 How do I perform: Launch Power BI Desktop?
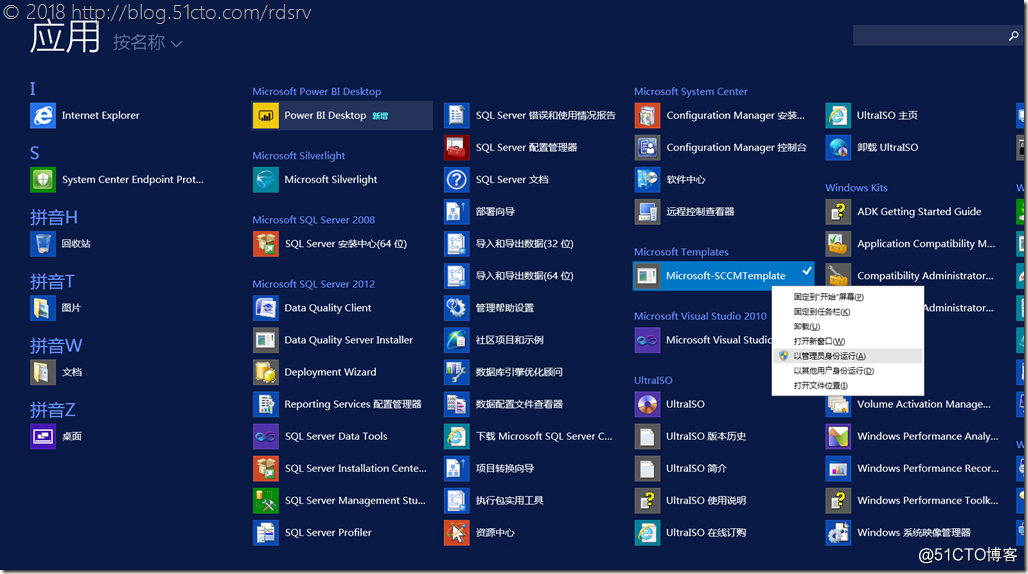click(342, 115)
